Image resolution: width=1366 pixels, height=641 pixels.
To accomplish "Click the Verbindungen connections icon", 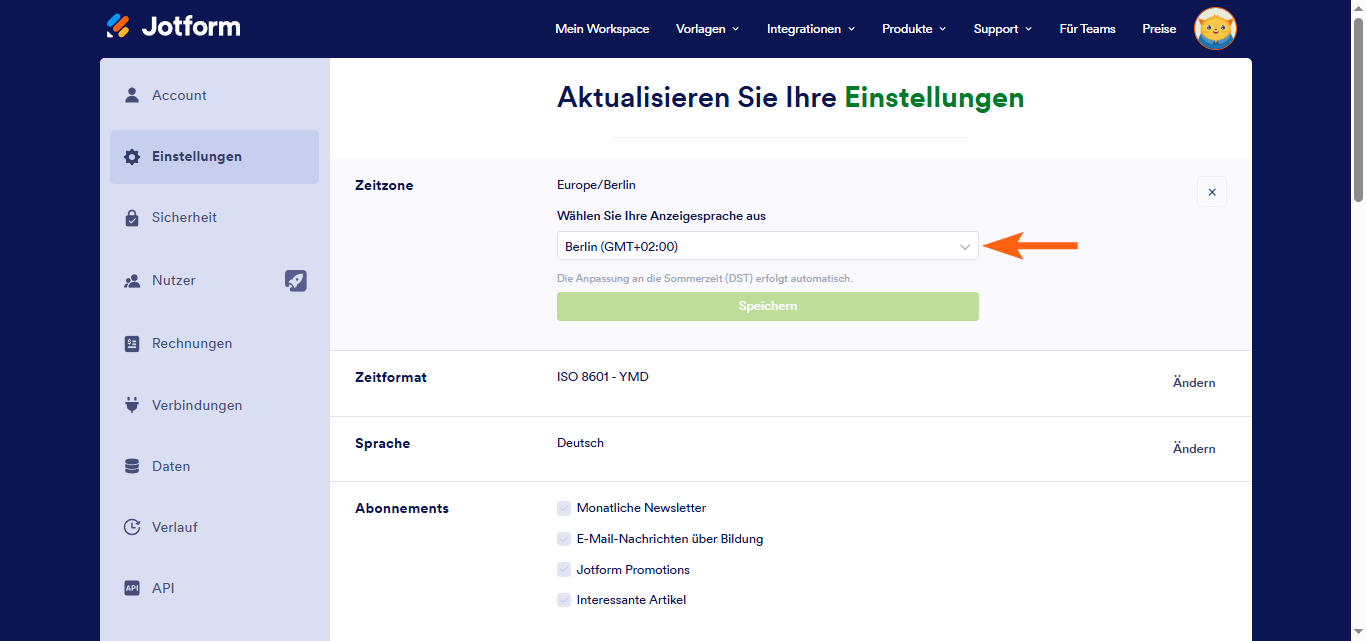I will point(131,404).
